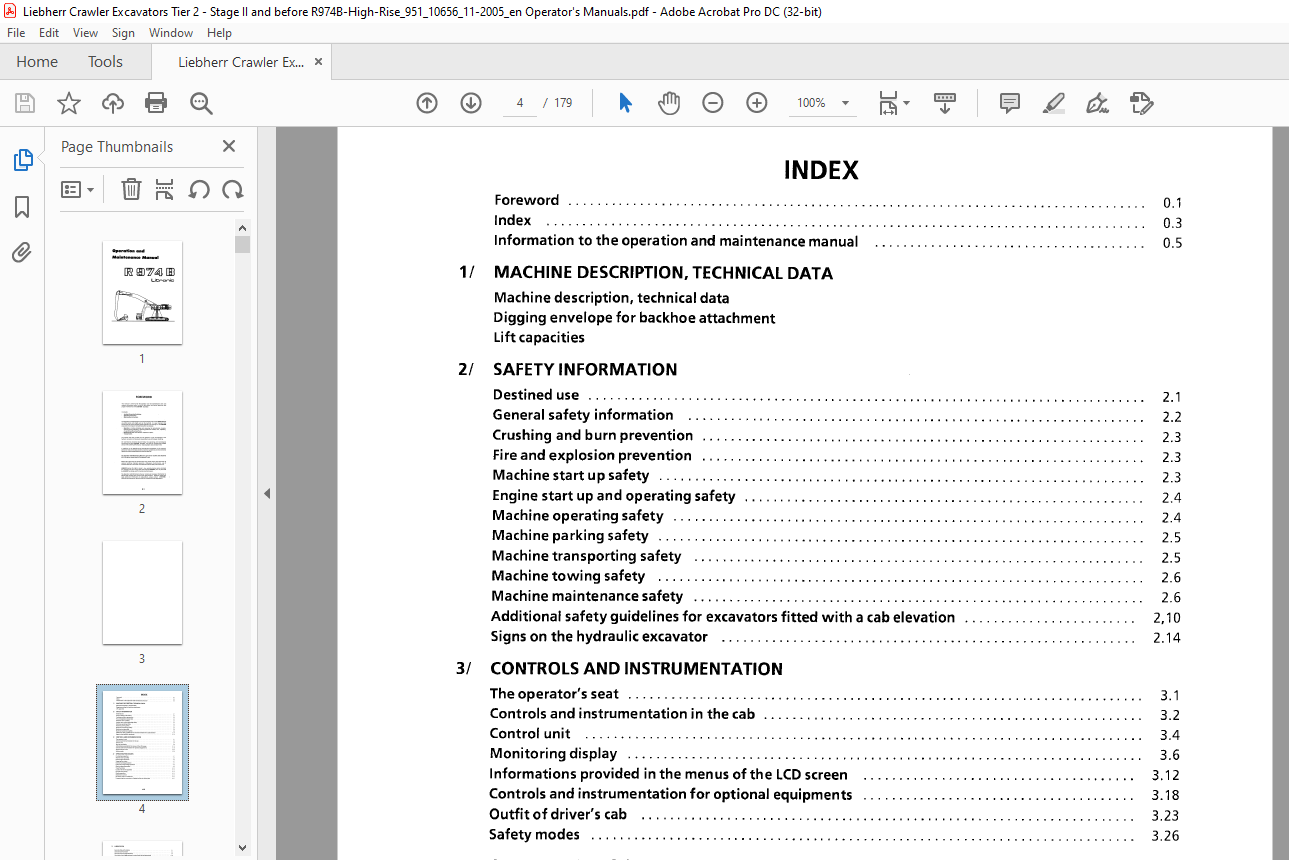Click the stamp tool icon in the toolbar
Viewport: 1289px width, 860px height.
pyautogui.click(x=1141, y=103)
